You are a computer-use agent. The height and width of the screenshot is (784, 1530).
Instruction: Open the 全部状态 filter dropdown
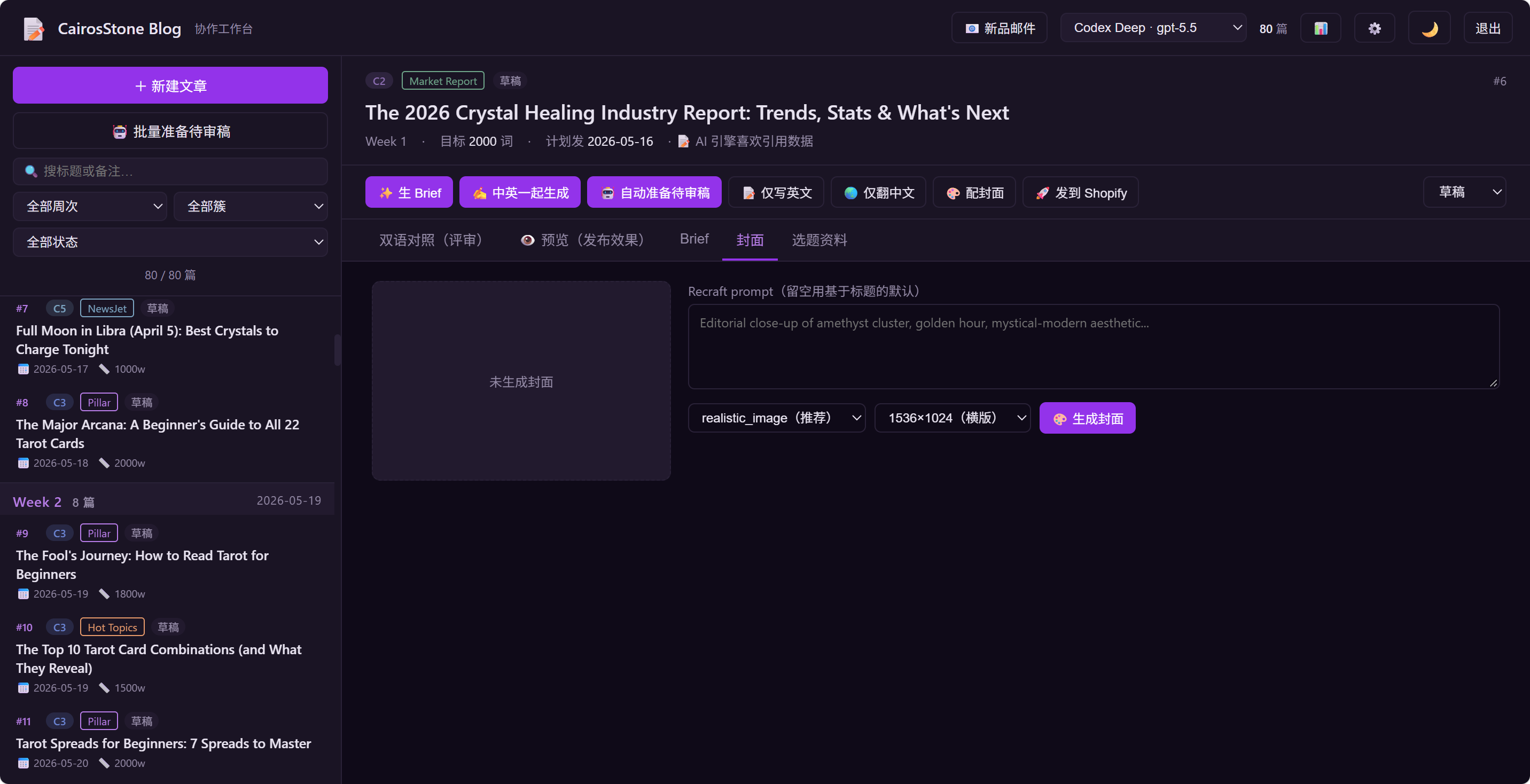point(170,242)
